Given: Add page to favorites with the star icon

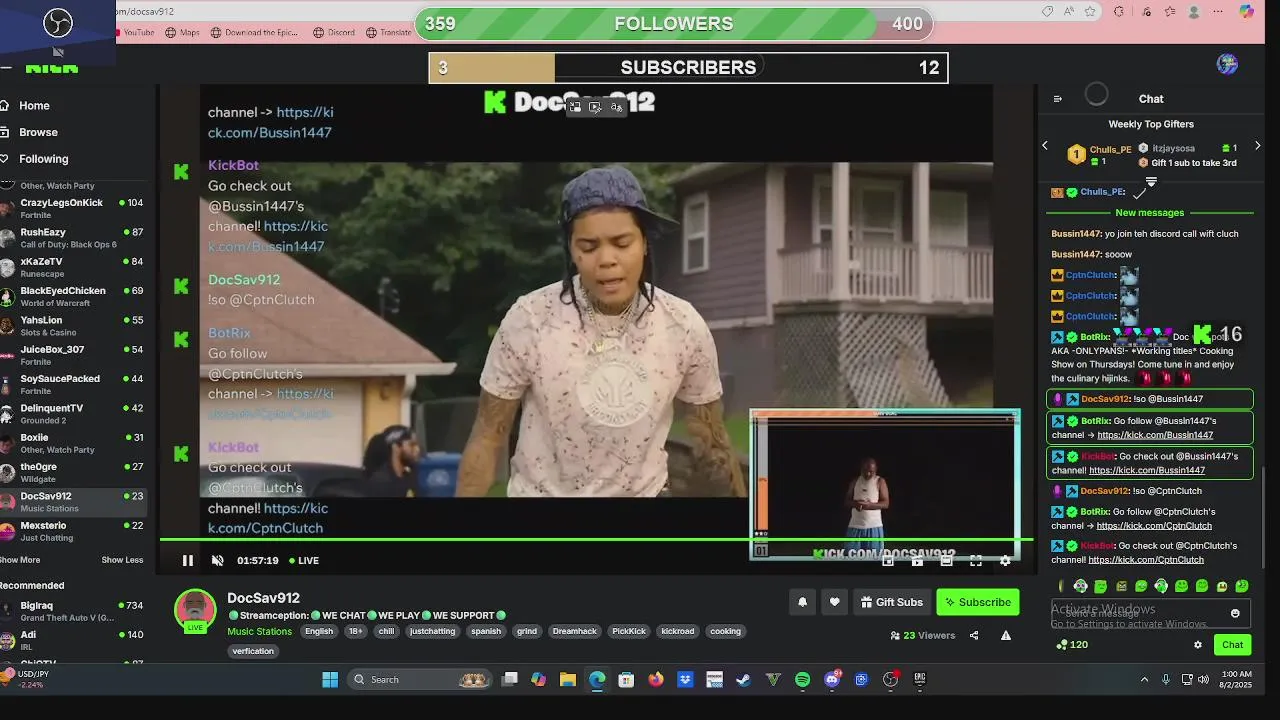Looking at the screenshot, I should [1090, 12].
